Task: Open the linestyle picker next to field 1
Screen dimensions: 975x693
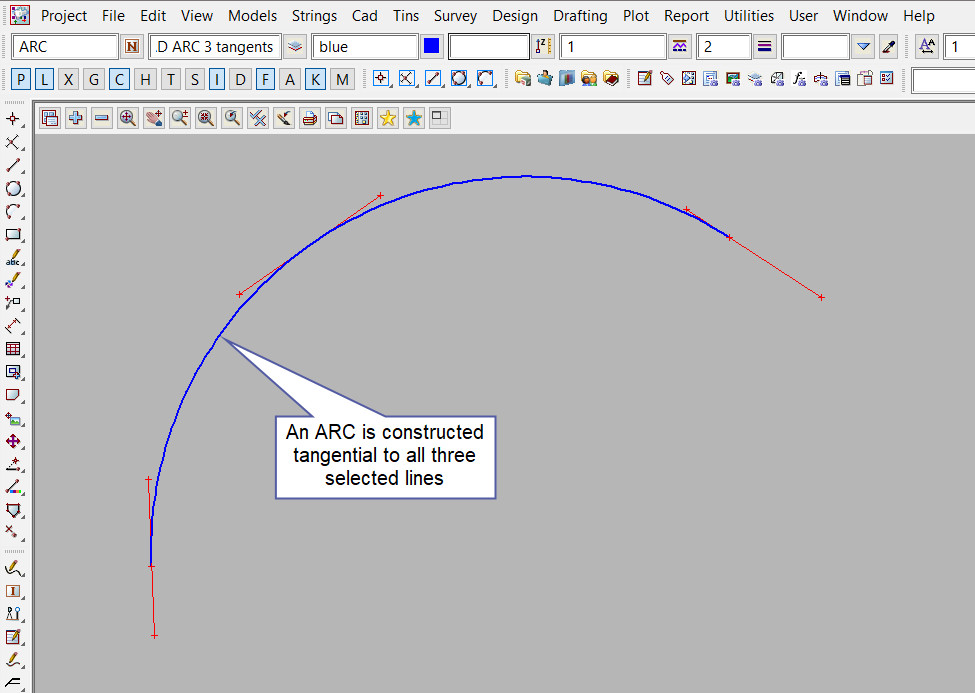Action: click(x=681, y=47)
